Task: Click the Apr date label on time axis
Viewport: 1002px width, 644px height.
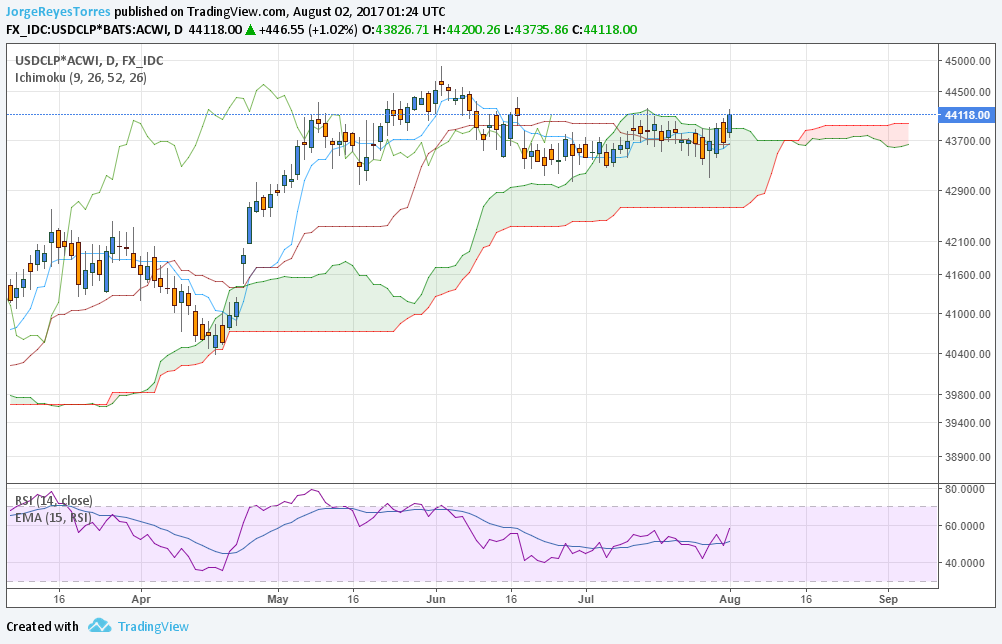Action: coord(141,599)
